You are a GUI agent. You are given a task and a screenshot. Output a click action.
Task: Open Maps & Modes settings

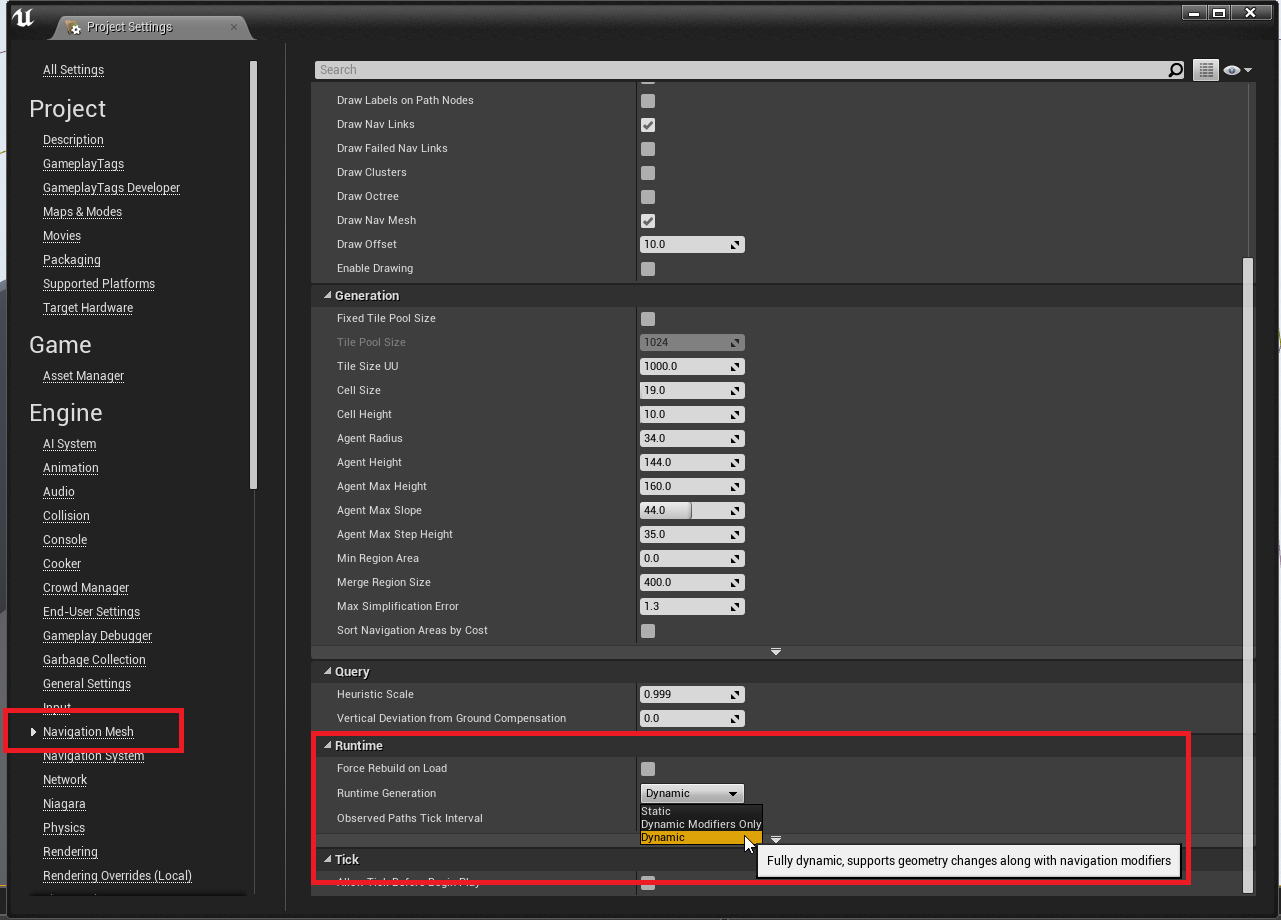click(82, 212)
